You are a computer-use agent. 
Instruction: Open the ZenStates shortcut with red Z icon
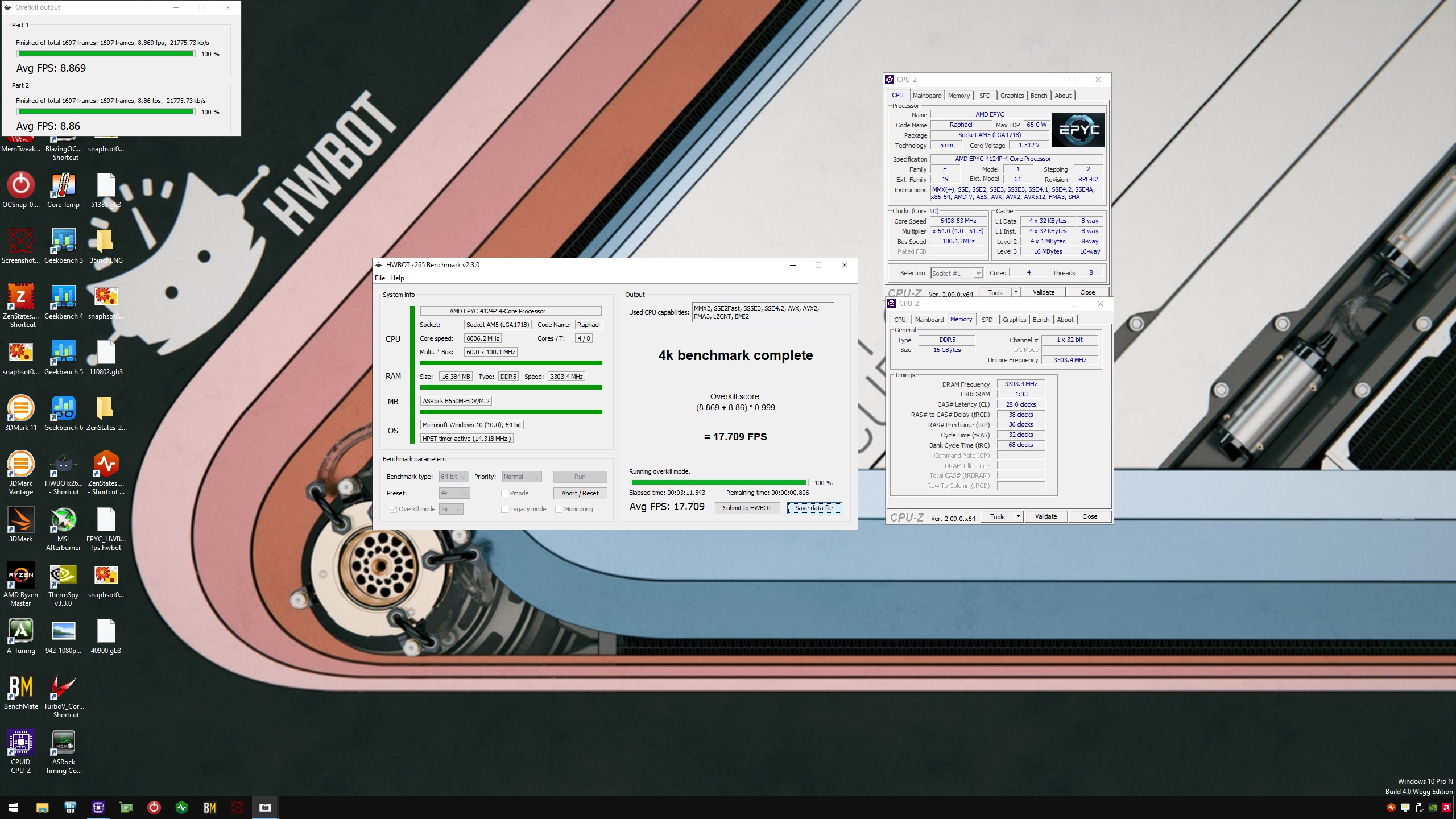21,306
